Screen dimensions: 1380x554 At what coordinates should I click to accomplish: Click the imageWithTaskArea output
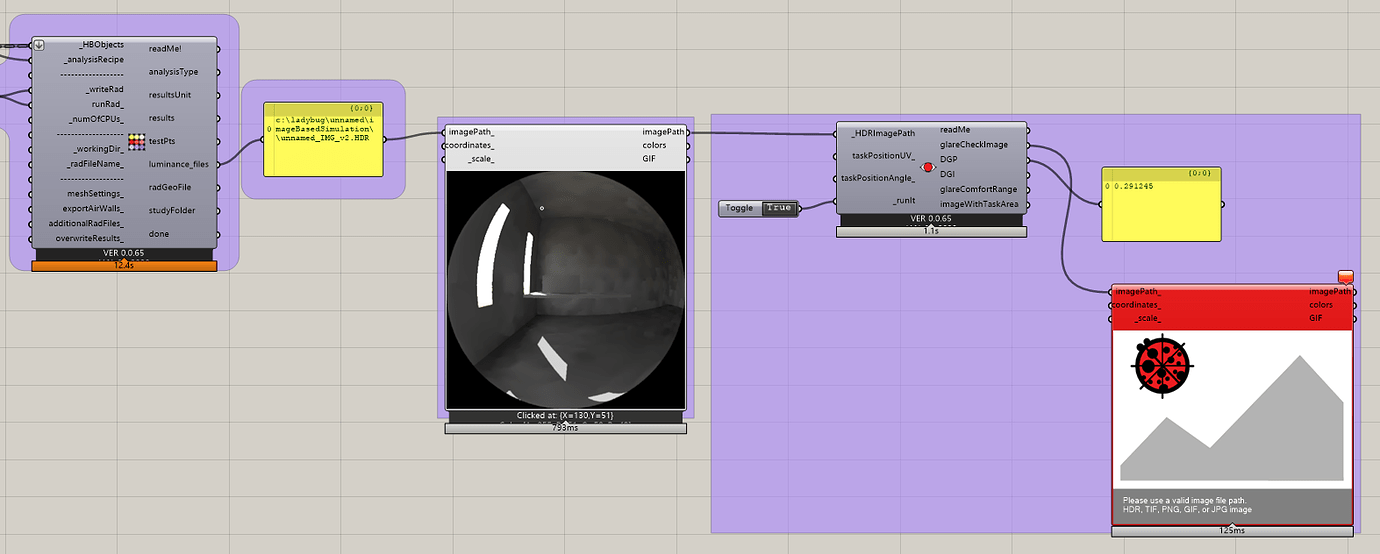[979, 204]
